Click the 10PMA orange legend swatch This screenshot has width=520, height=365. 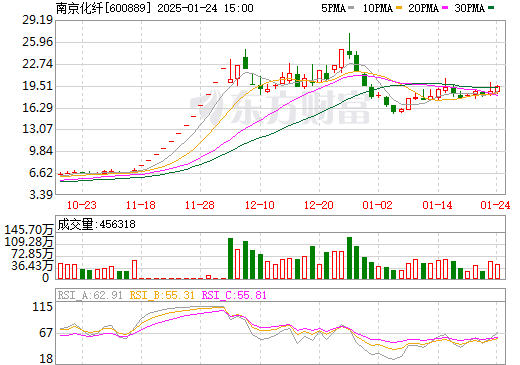[399, 8]
